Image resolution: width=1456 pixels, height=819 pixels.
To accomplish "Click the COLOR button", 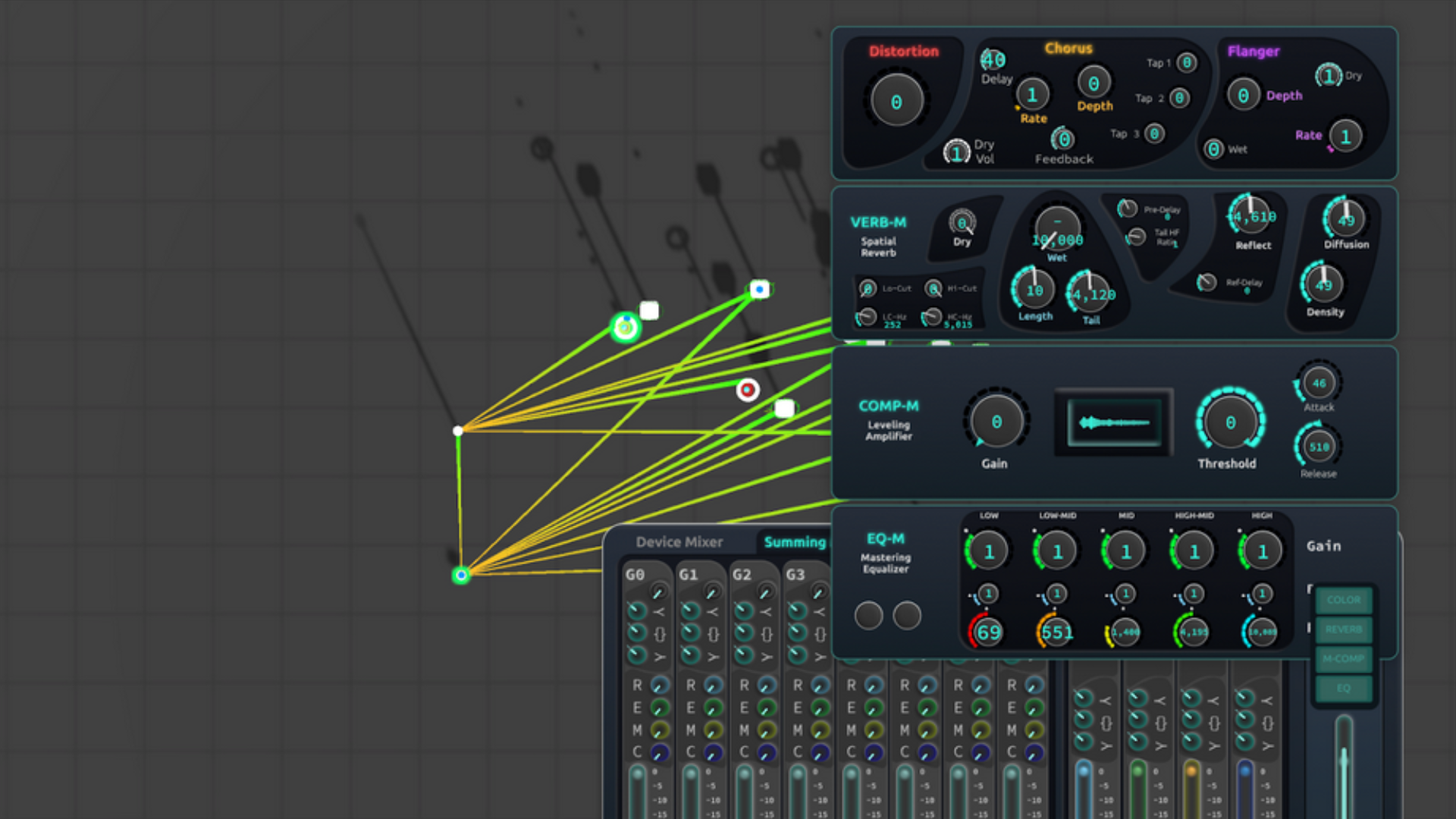I will pos(1343,600).
